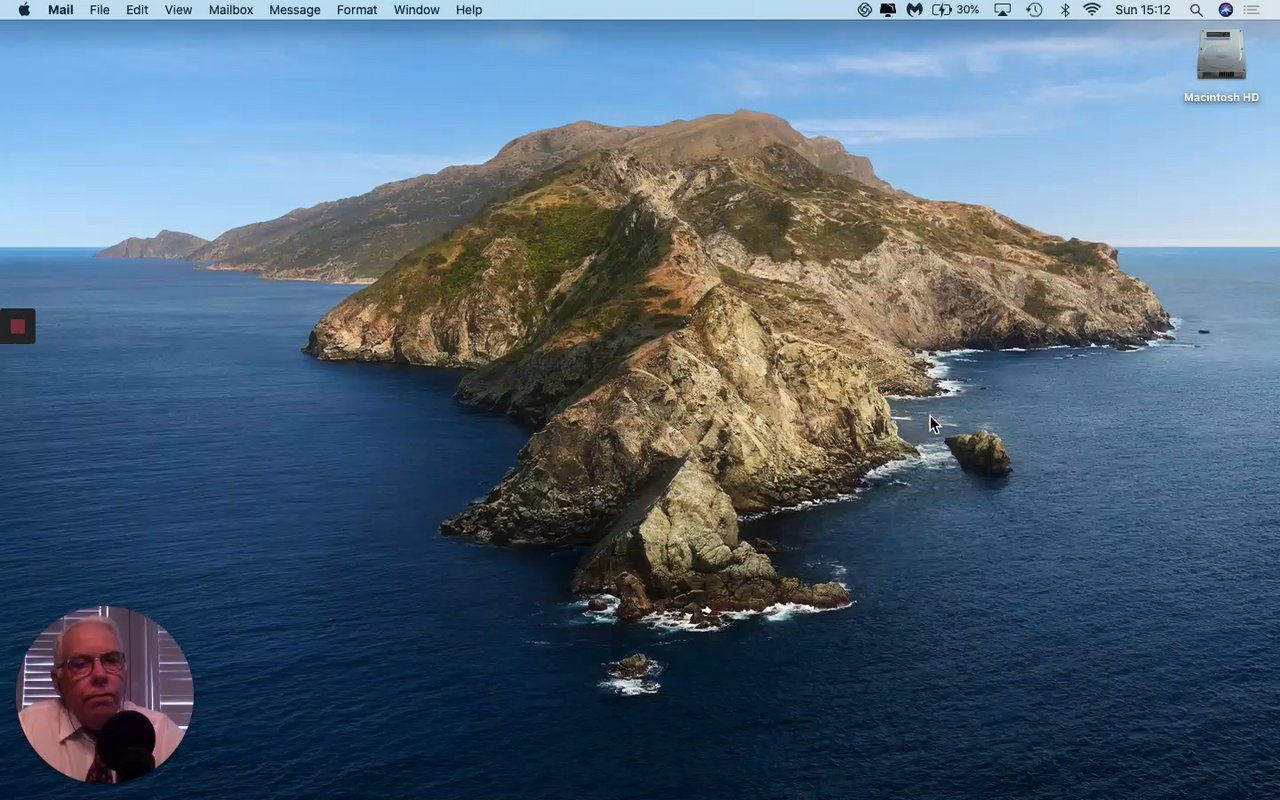Open the Mailbox menu
Screen dimensions: 1280x800
pos(230,10)
